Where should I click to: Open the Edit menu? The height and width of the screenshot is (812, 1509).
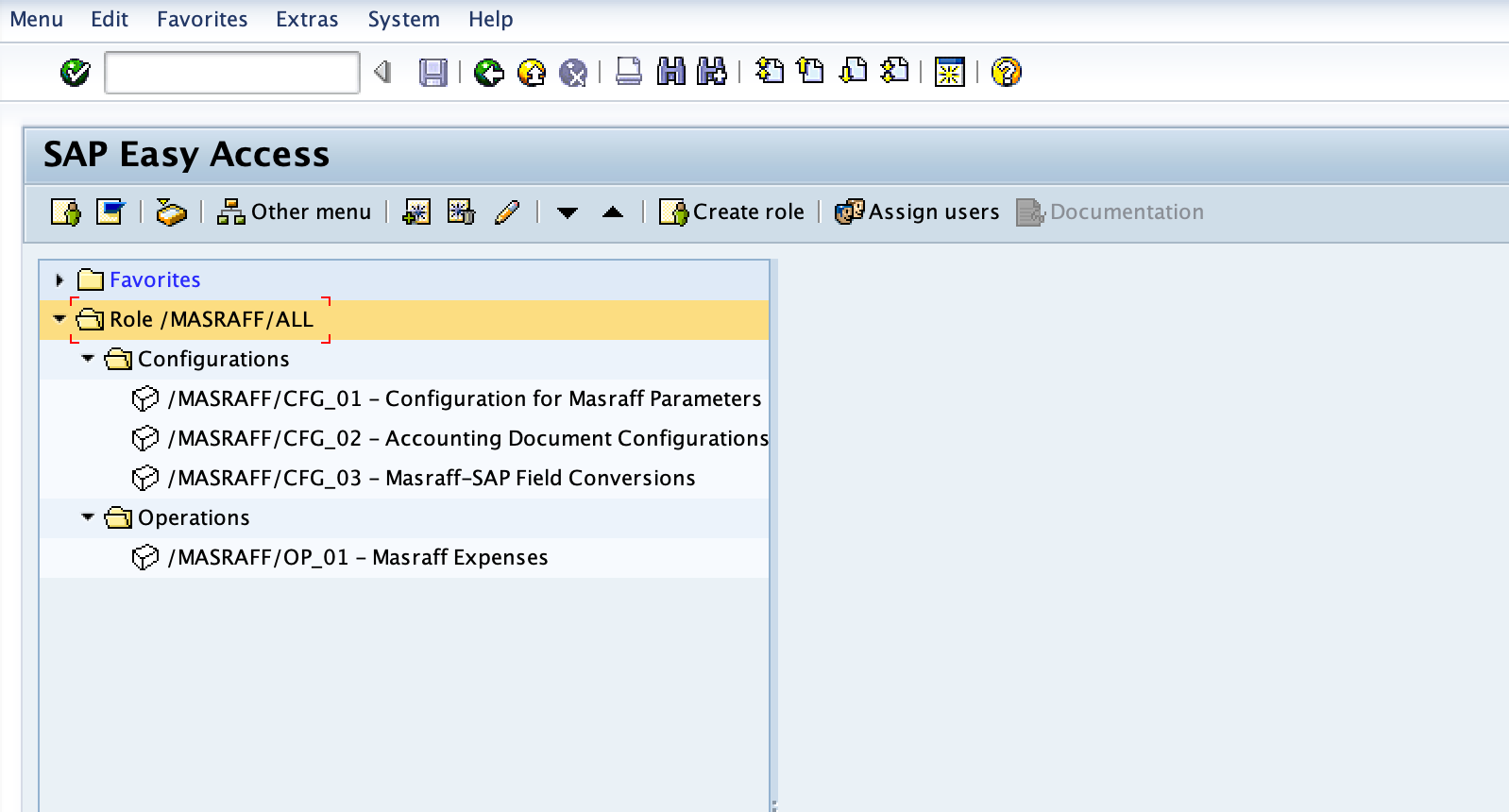(110, 19)
